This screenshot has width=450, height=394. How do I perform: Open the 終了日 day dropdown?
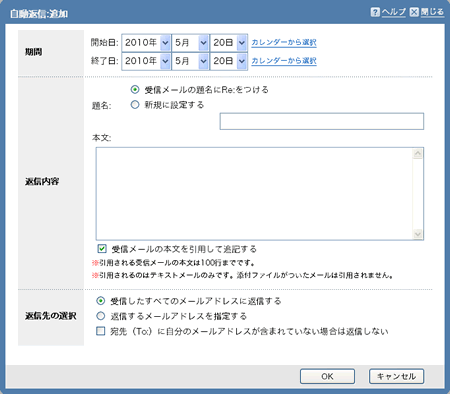(229, 61)
